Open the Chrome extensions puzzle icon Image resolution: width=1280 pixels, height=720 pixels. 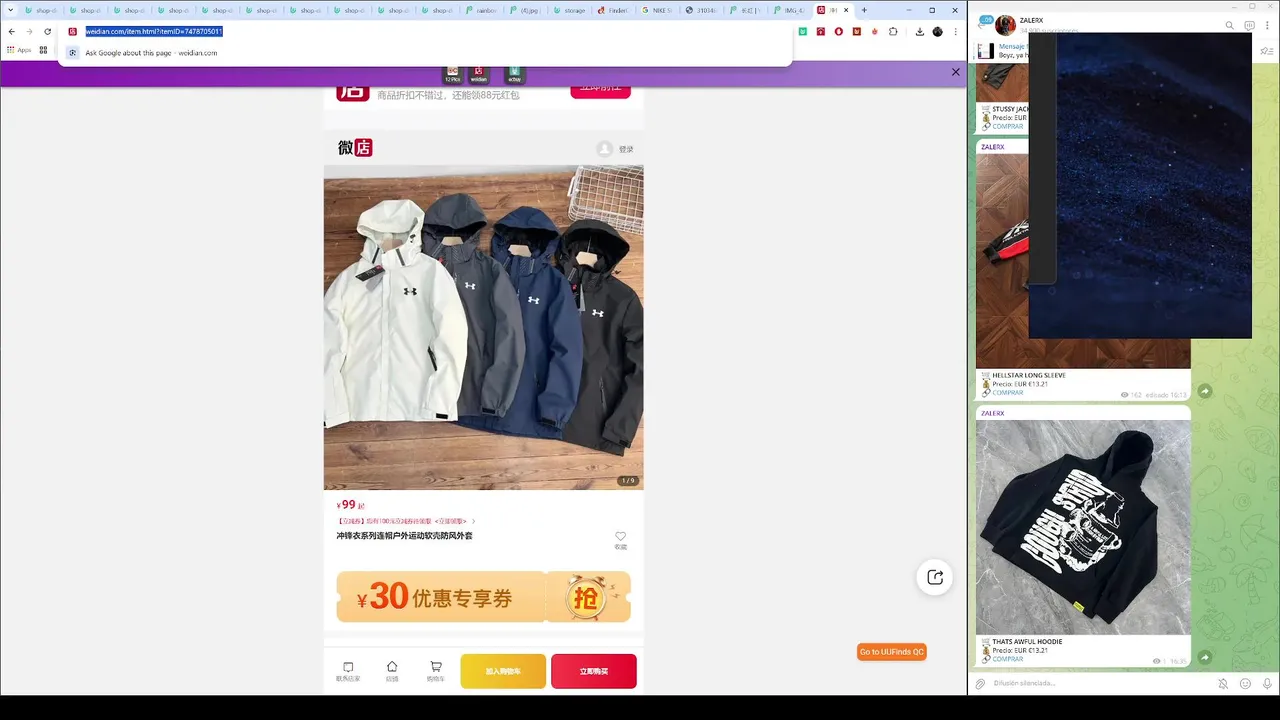point(893,31)
